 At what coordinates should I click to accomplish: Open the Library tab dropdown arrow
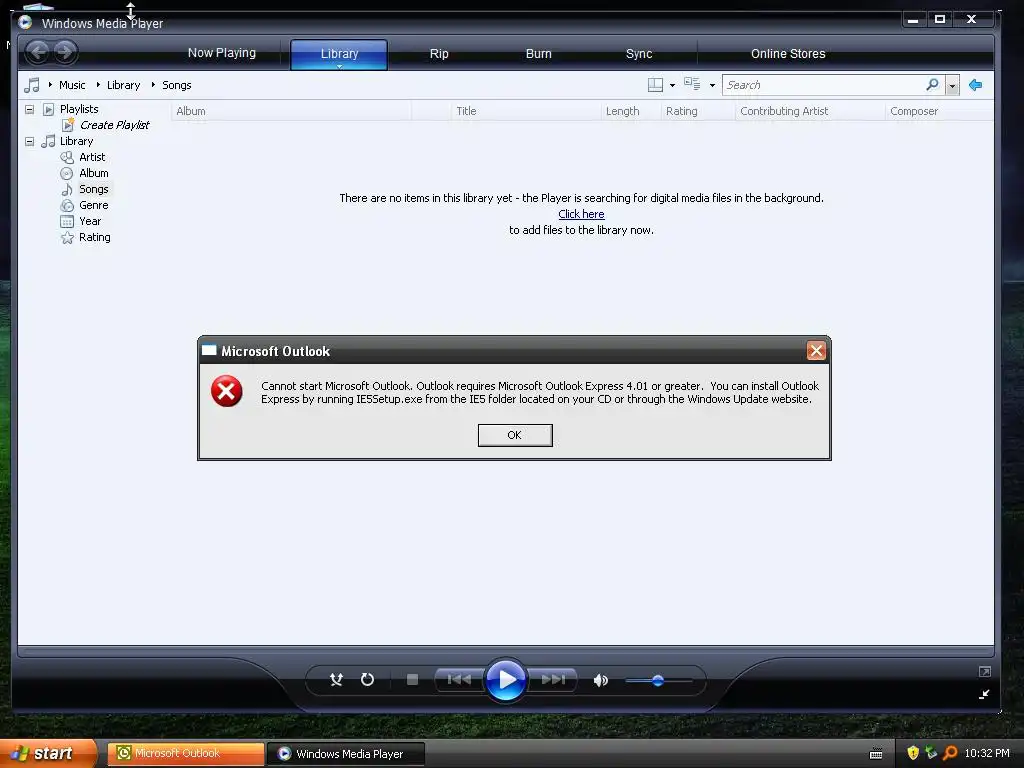pyautogui.click(x=340, y=66)
